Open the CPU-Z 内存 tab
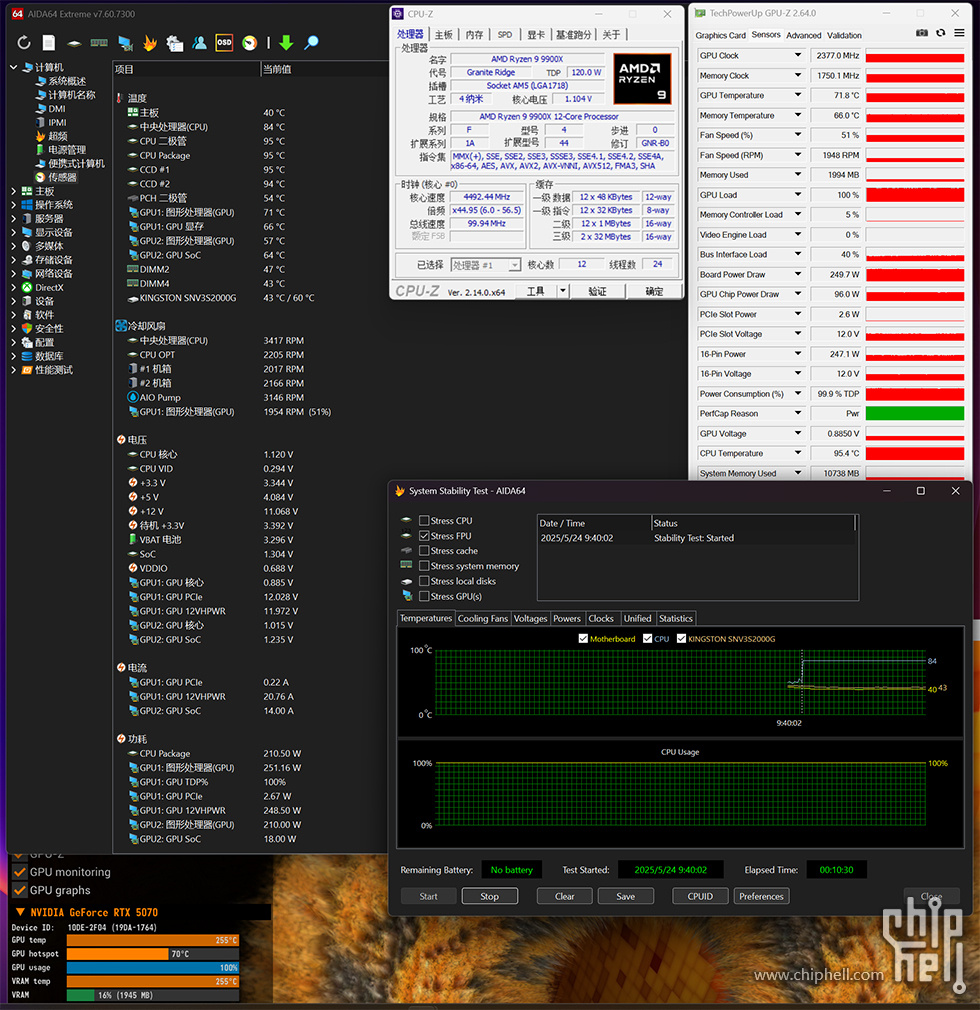 [x=474, y=35]
